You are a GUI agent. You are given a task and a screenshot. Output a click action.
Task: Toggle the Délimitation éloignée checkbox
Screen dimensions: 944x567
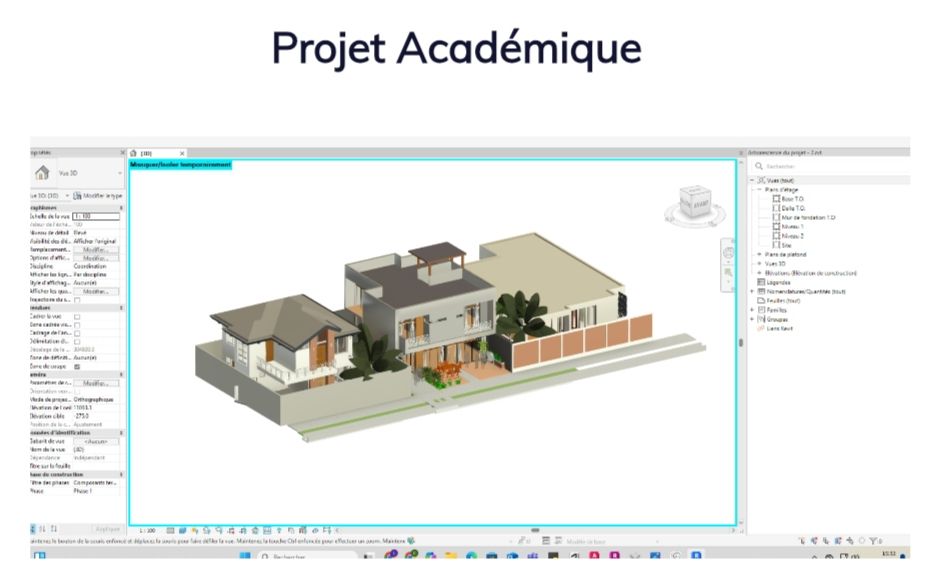coord(77,341)
